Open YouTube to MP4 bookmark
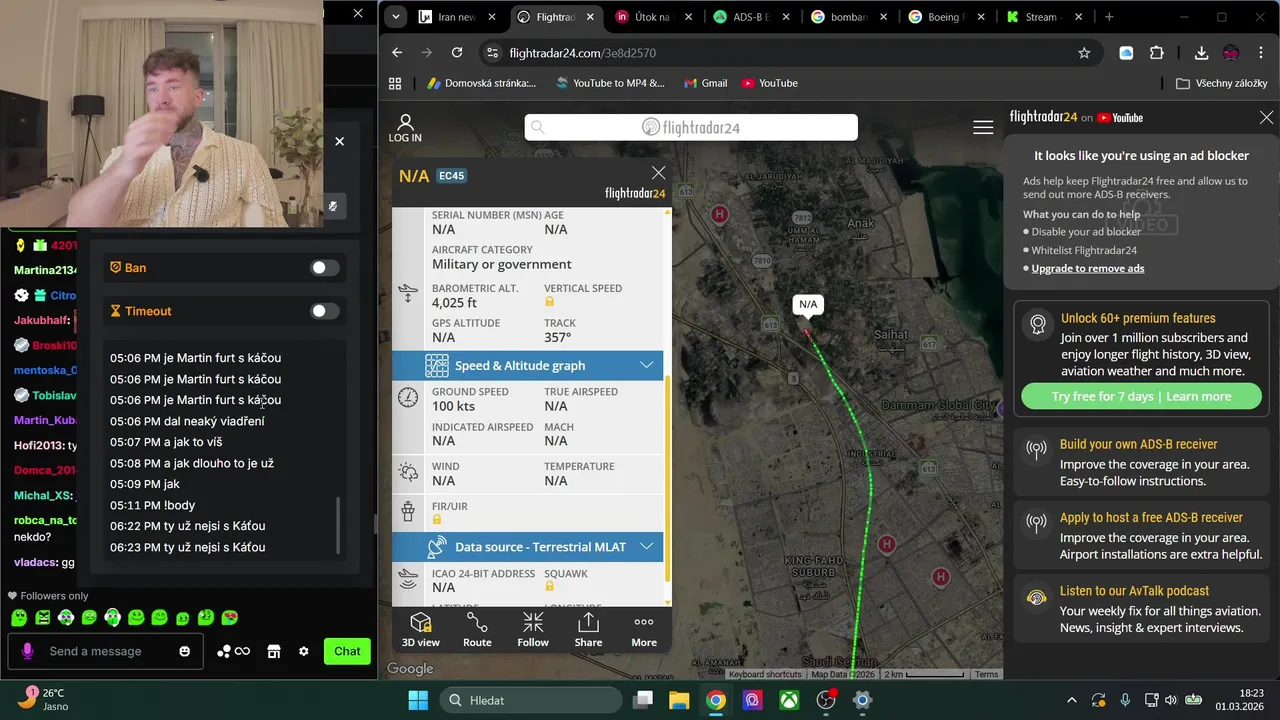Screen dimensions: 1280x720 click(x=610, y=83)
